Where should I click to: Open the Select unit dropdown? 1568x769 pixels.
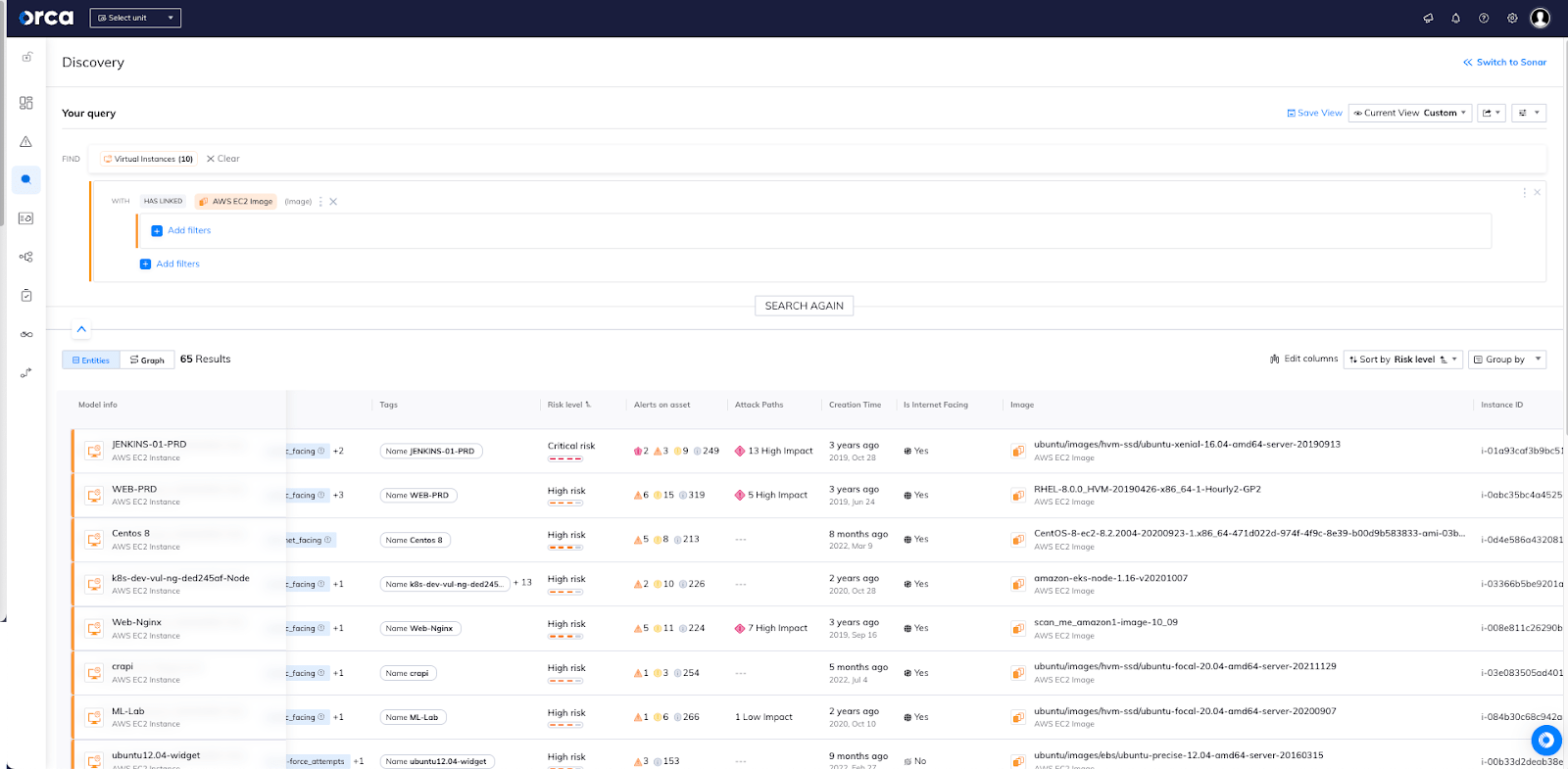pos(135,18)
